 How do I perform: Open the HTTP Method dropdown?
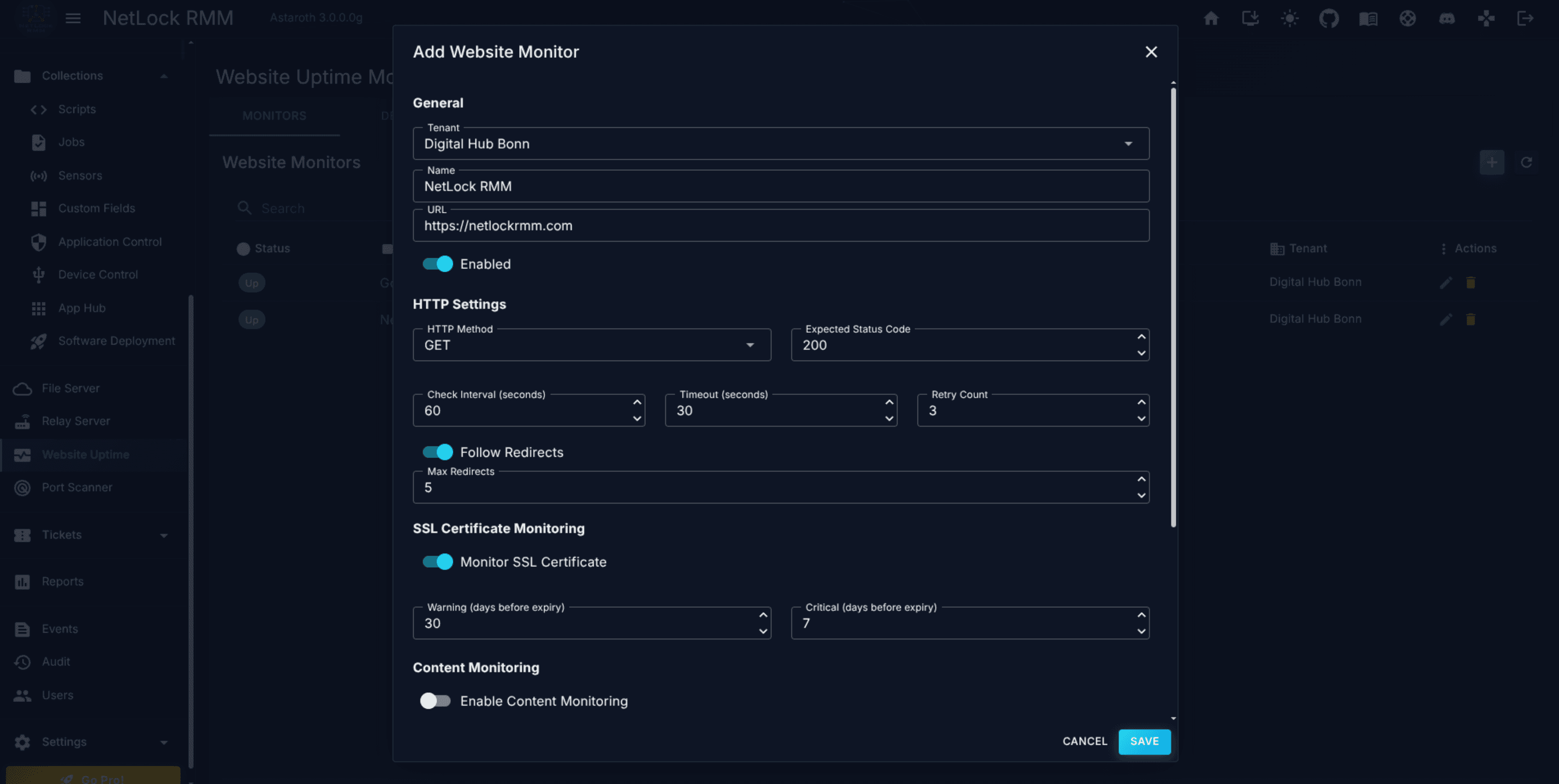(591, 345)
